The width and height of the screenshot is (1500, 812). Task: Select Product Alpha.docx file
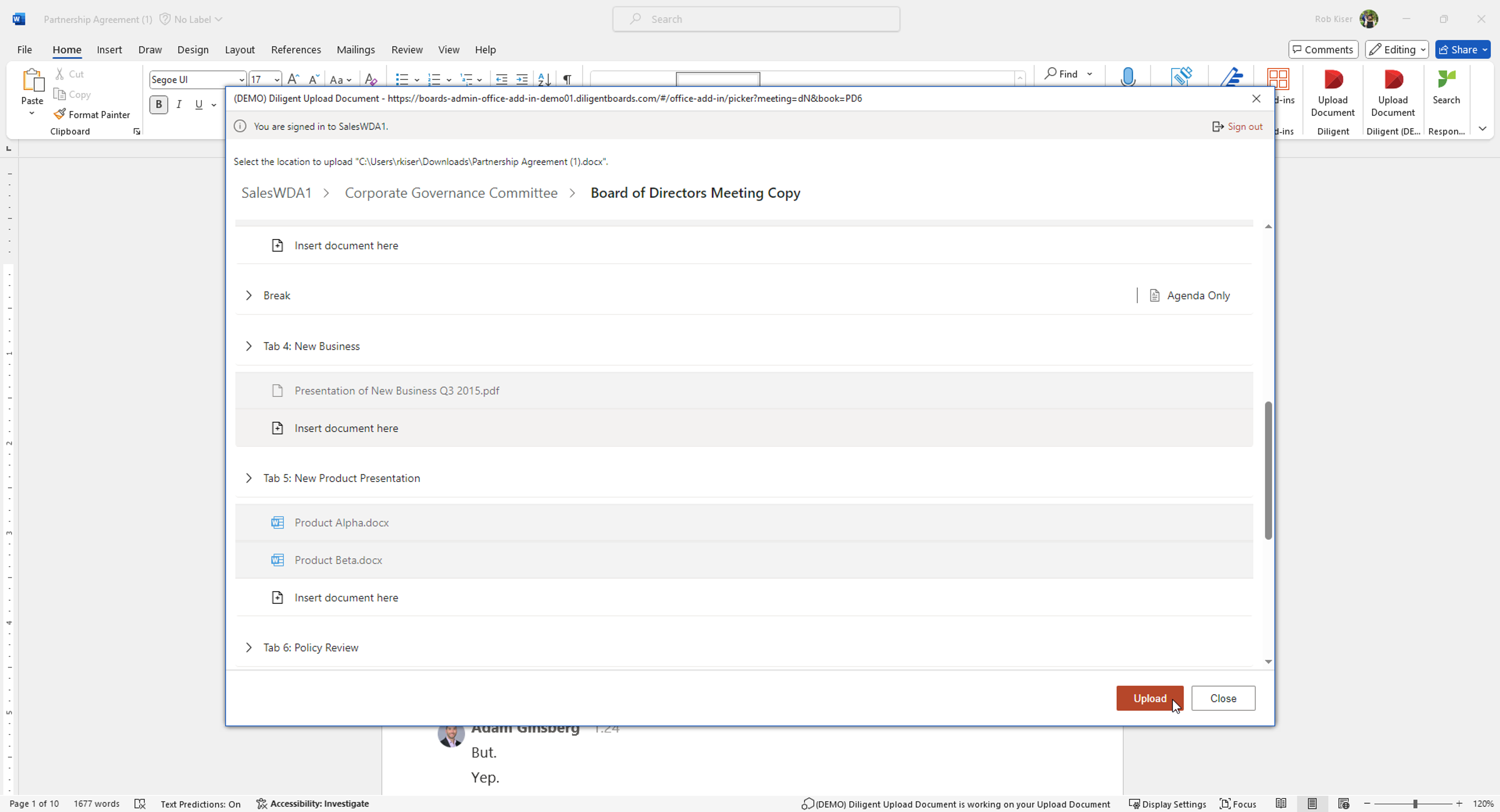point(744,522)
